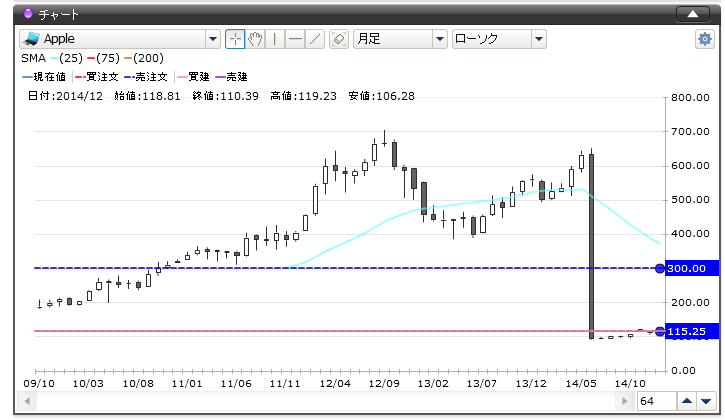Toggle the SMA (200) indicator

click(x=145, y=58)
